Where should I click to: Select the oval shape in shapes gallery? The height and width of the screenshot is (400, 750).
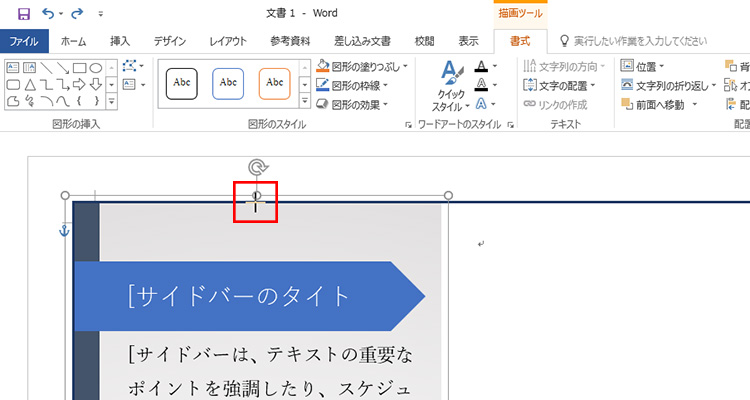tap(95, 67)
